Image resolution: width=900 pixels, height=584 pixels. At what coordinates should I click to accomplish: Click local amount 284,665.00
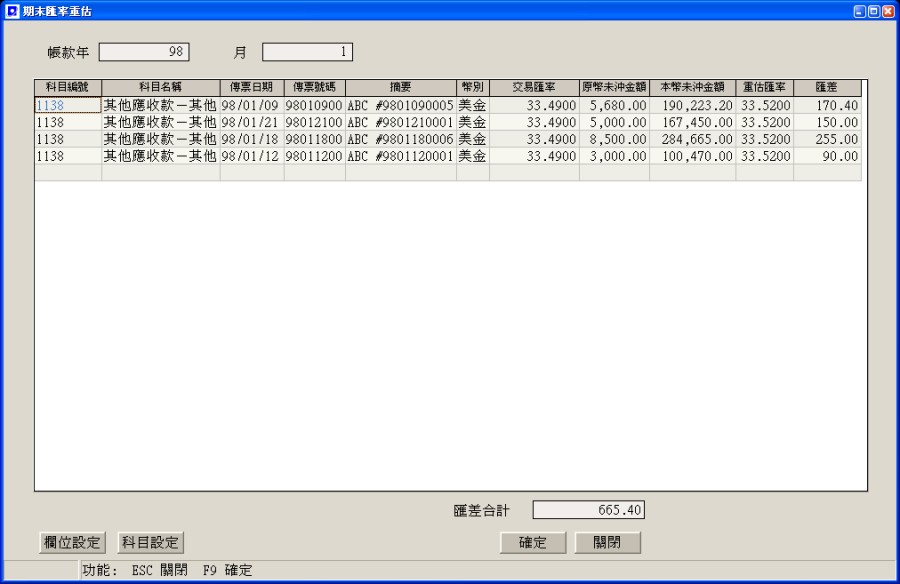pos(692,139)
